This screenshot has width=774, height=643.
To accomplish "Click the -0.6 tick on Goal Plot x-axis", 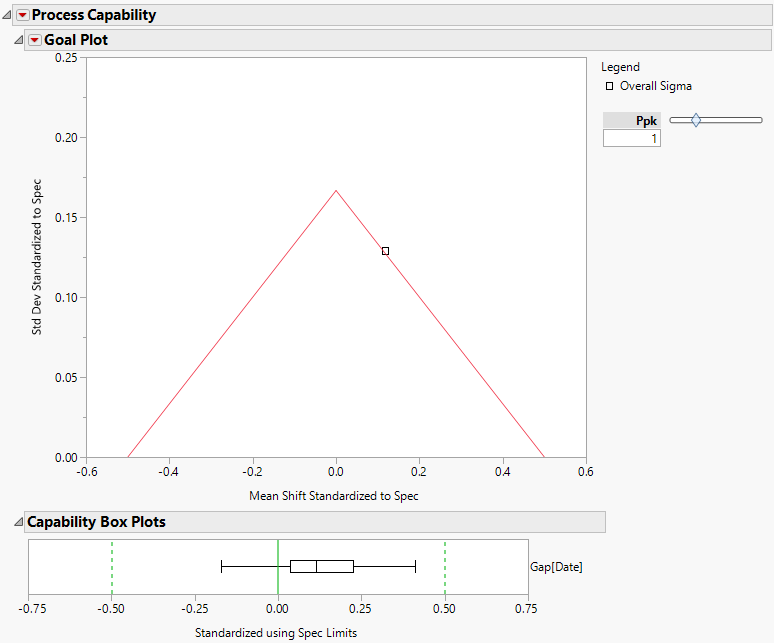I will (x=87, y=472).
